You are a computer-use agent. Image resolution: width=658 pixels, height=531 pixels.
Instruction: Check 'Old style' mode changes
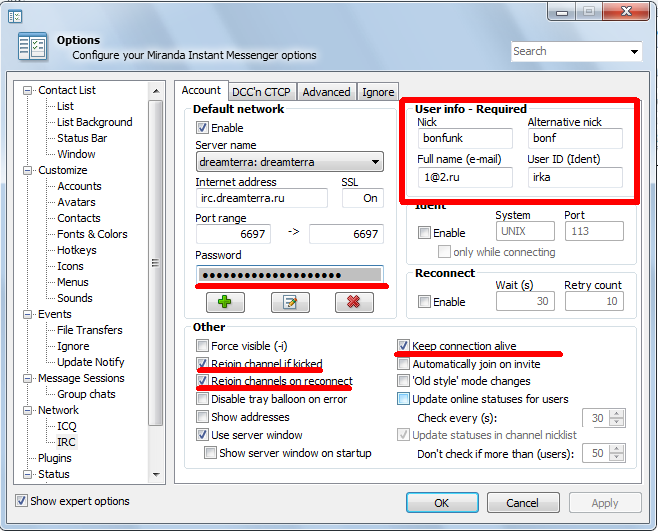403,381
